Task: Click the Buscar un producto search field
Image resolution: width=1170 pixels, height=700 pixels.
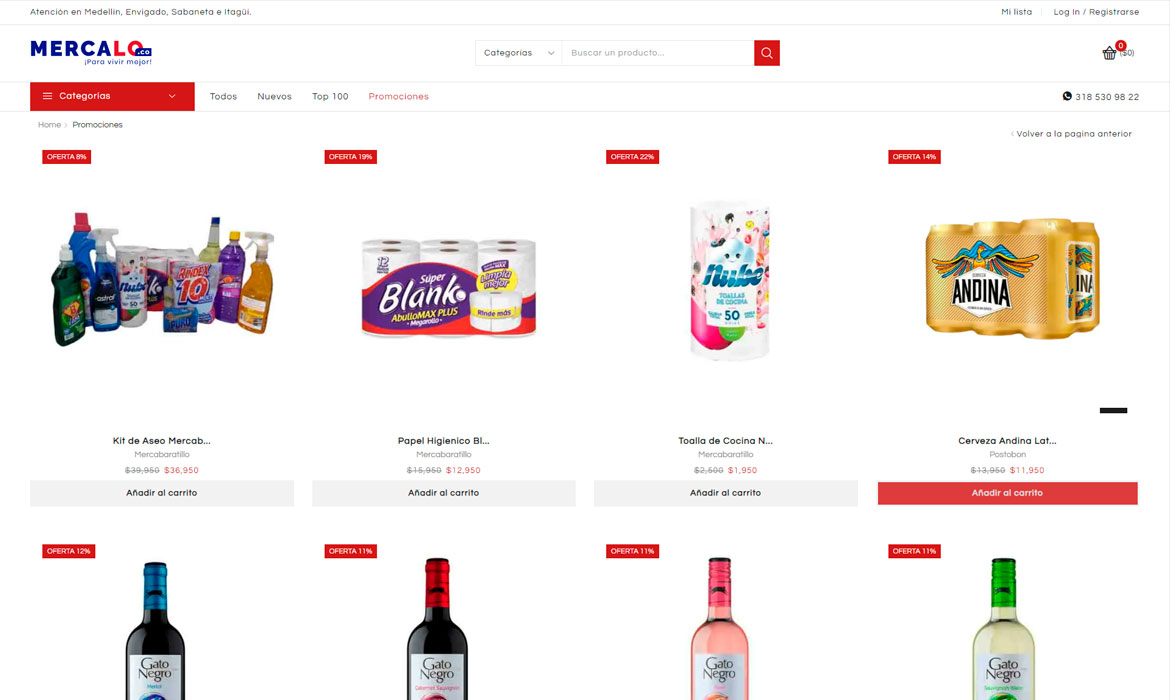Action: (657, 53)
